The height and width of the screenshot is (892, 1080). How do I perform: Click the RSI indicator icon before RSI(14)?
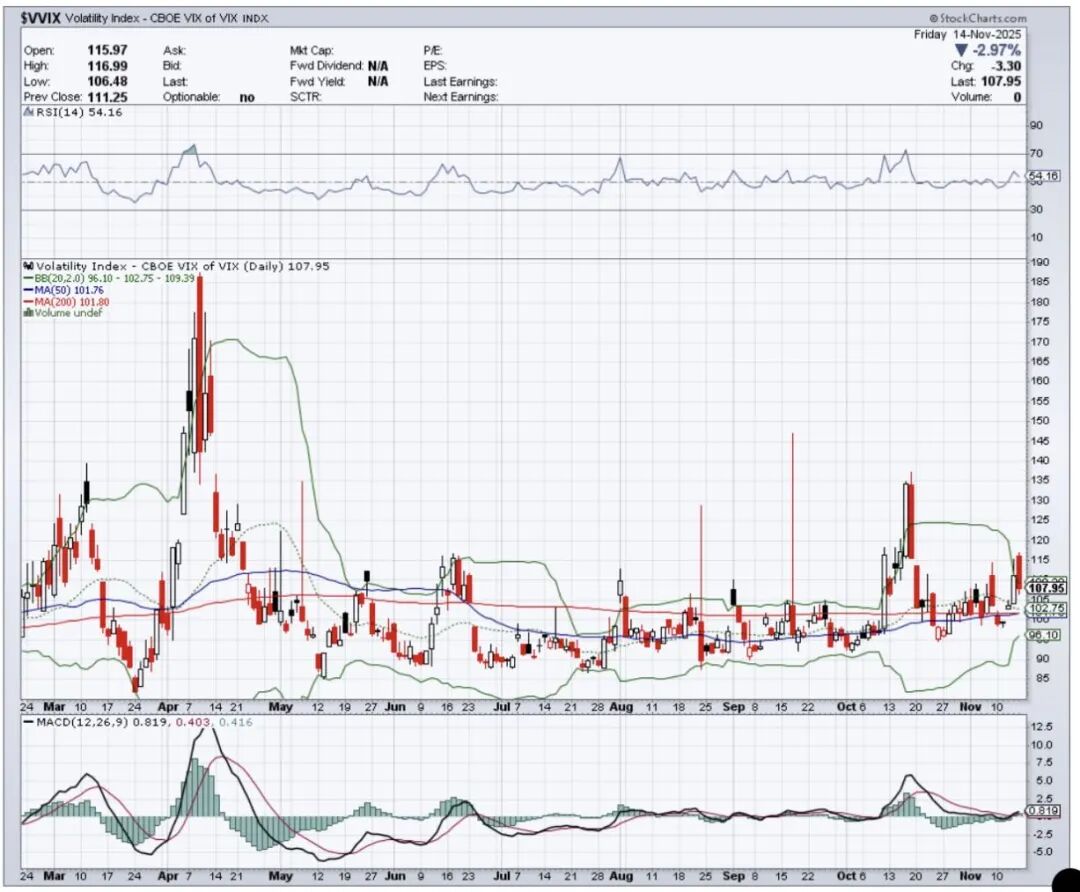(x=28, y=112)
